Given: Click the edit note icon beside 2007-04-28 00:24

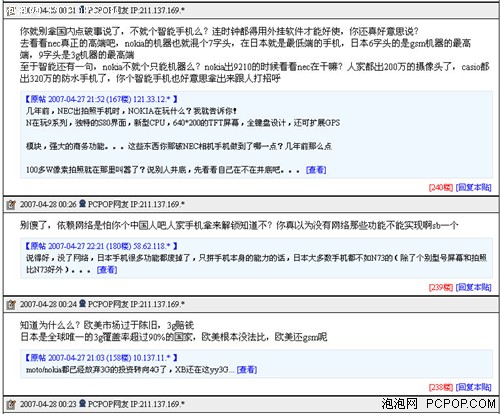Looking at the screenshot, I should (11, 304).
